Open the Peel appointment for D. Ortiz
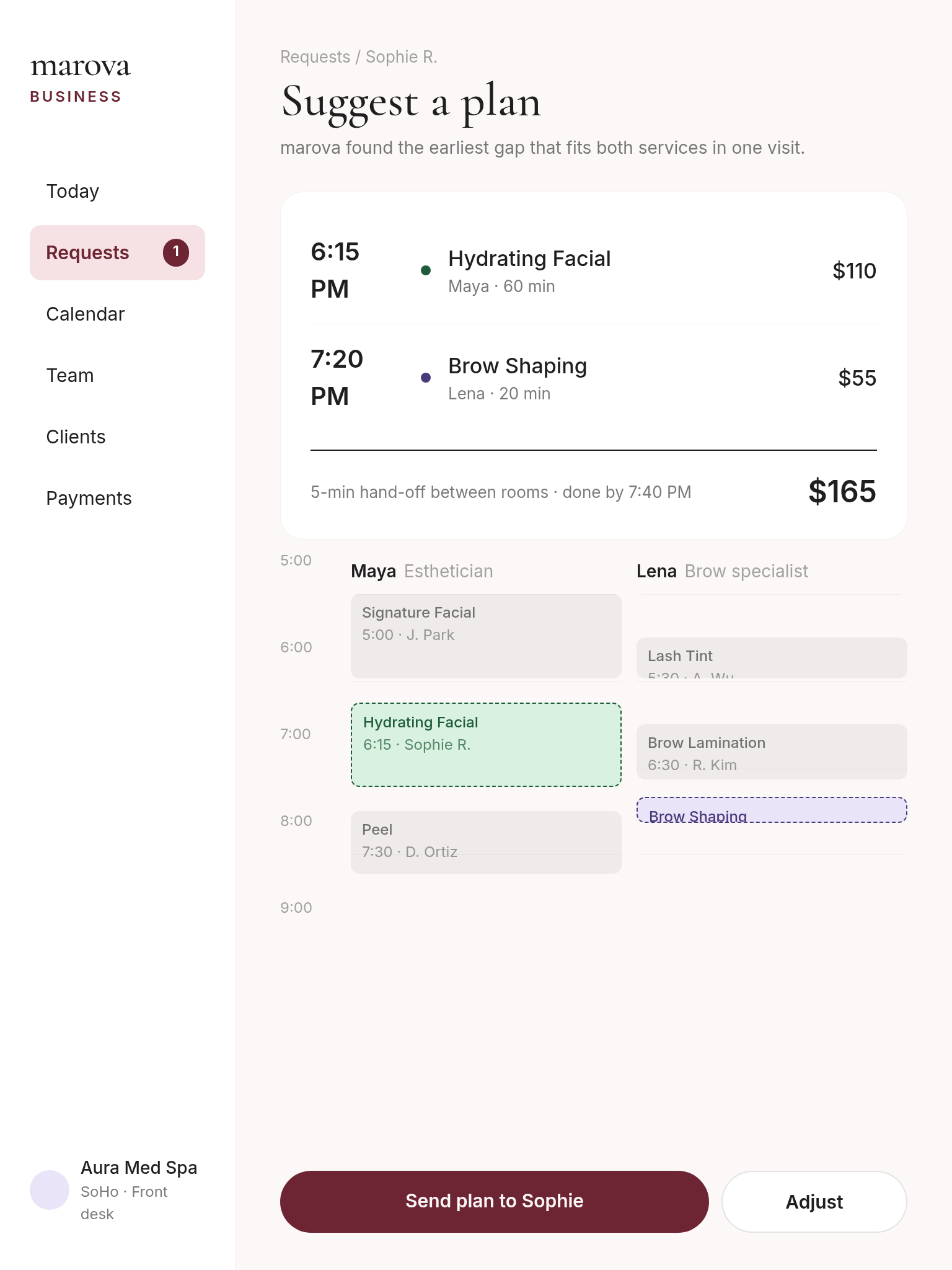 coord(486,842)
